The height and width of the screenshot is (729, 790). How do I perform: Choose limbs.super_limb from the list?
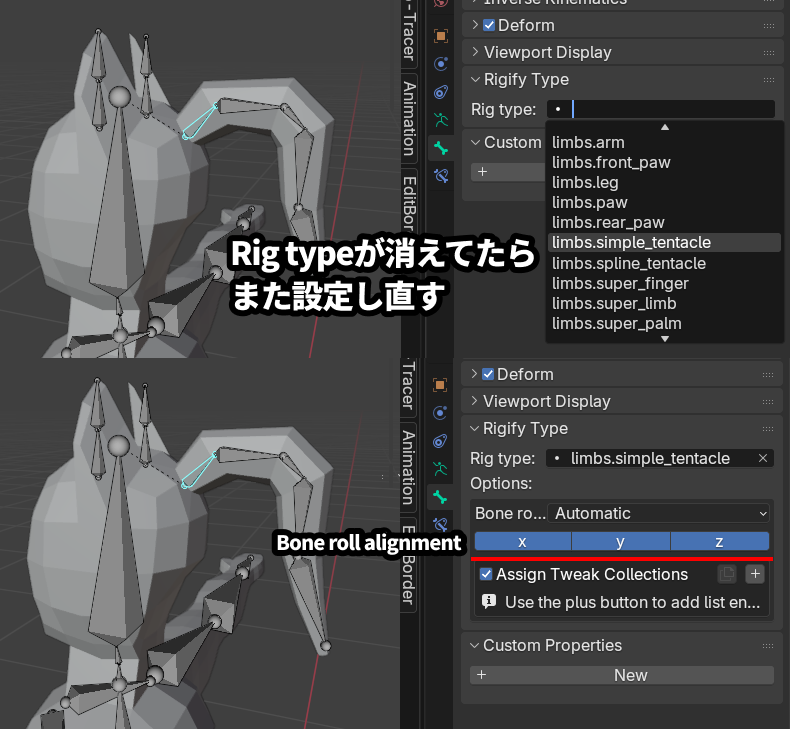[664, 304]
